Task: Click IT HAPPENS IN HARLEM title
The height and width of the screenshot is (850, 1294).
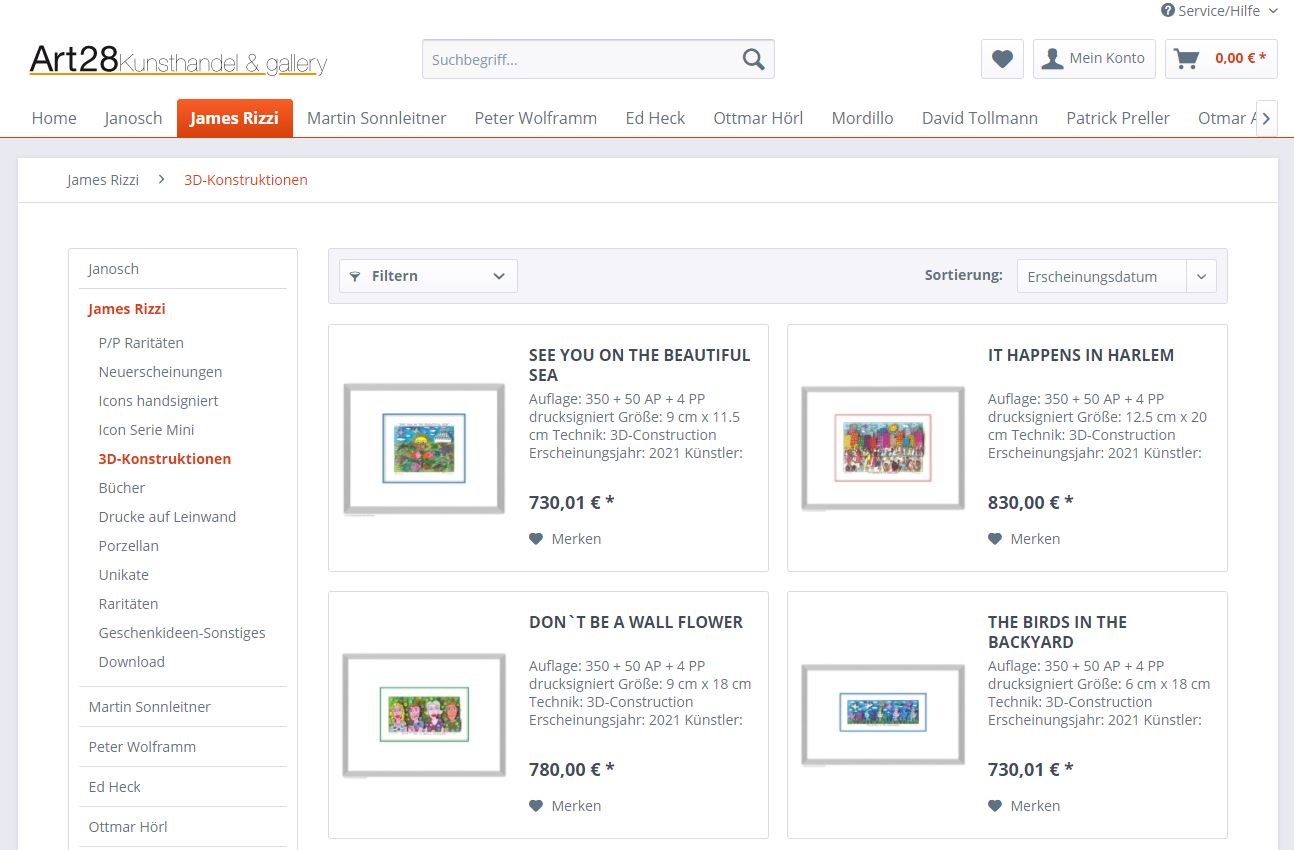Action: [x=1081, y=355]
